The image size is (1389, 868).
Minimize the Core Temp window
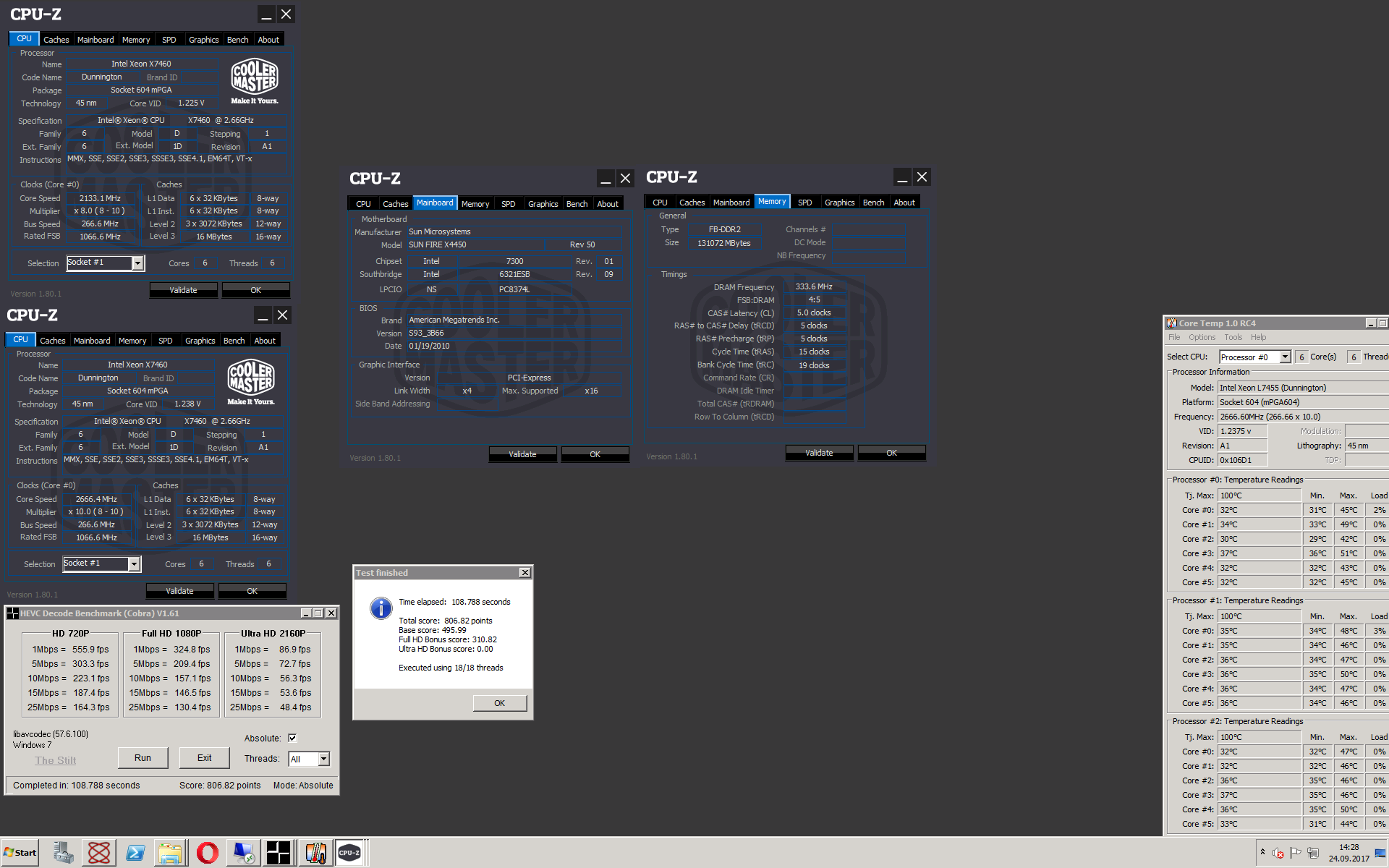[1370, 323]
